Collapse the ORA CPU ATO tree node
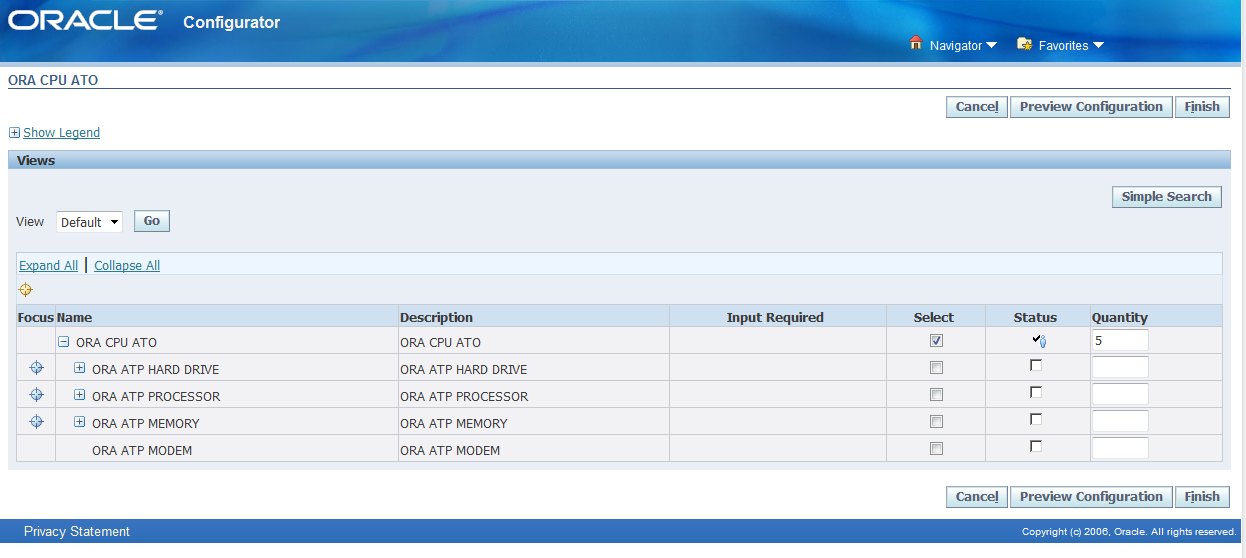The height and width of the screenshot is (558, 1246). [63, 341]
